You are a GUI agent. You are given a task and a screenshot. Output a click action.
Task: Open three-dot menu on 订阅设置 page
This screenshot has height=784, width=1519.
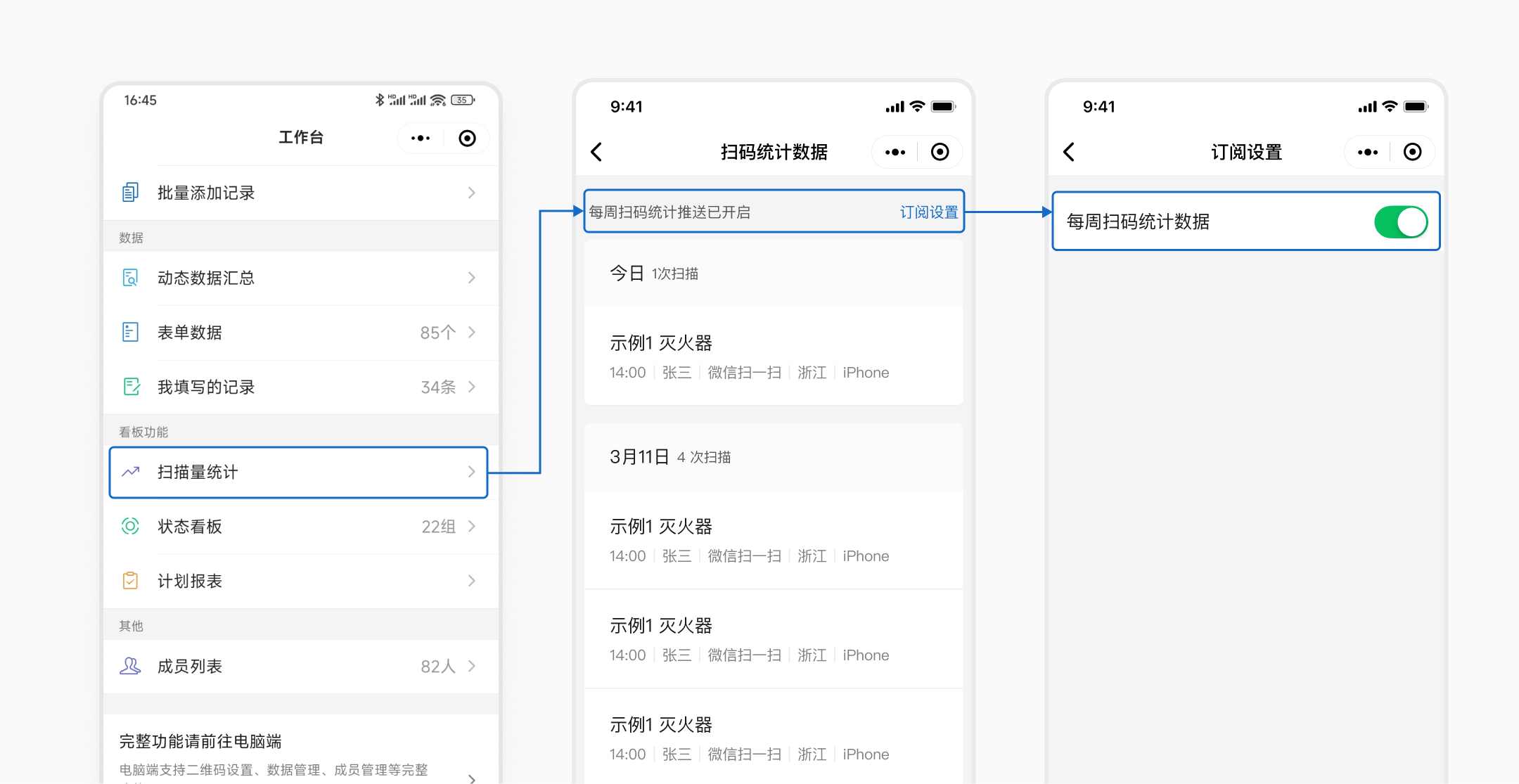tap(1367, 152)
